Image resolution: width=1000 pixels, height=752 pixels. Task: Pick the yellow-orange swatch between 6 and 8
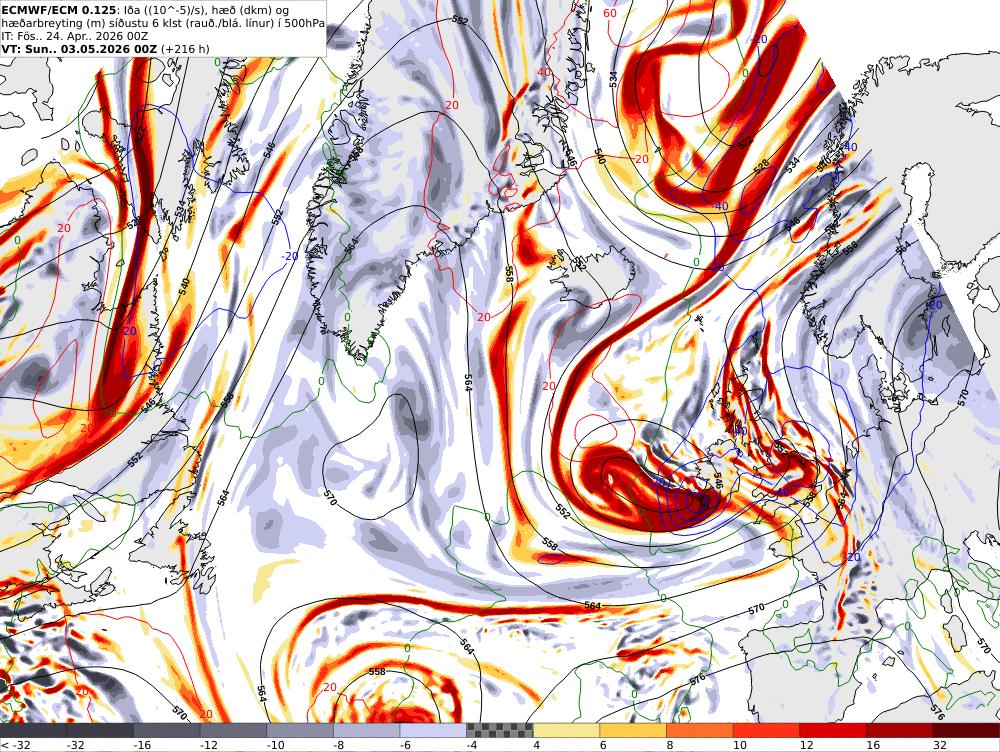[x=633, y=730]
